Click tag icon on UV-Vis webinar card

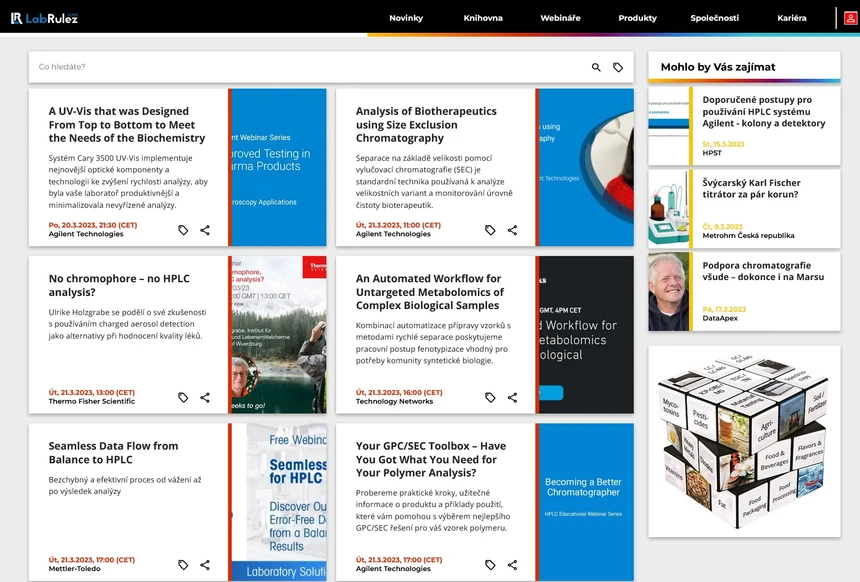(x=183, y=230)
